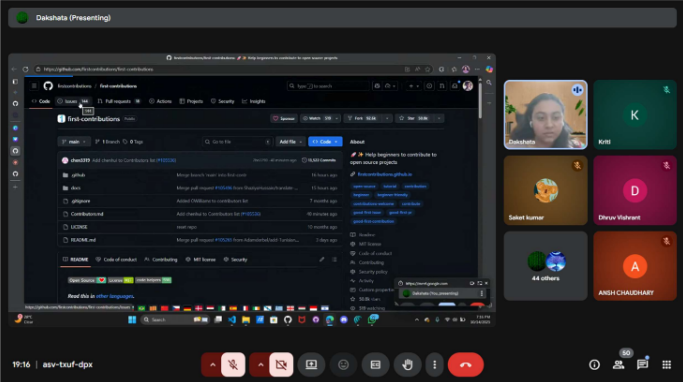
Task: Click Dakshata's video tile
Action: (545, 115)
